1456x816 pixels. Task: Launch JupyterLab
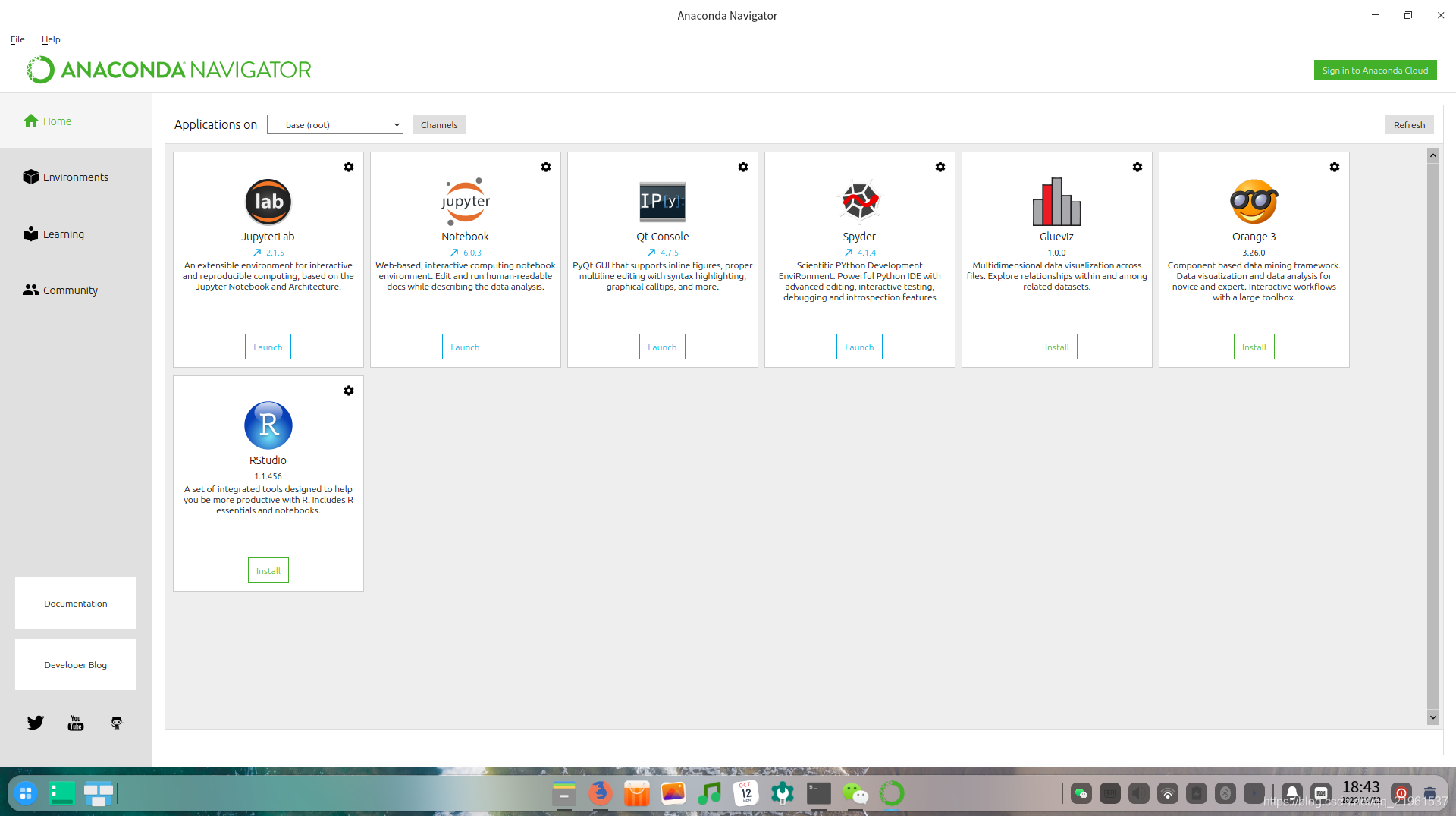coord(268,347)
